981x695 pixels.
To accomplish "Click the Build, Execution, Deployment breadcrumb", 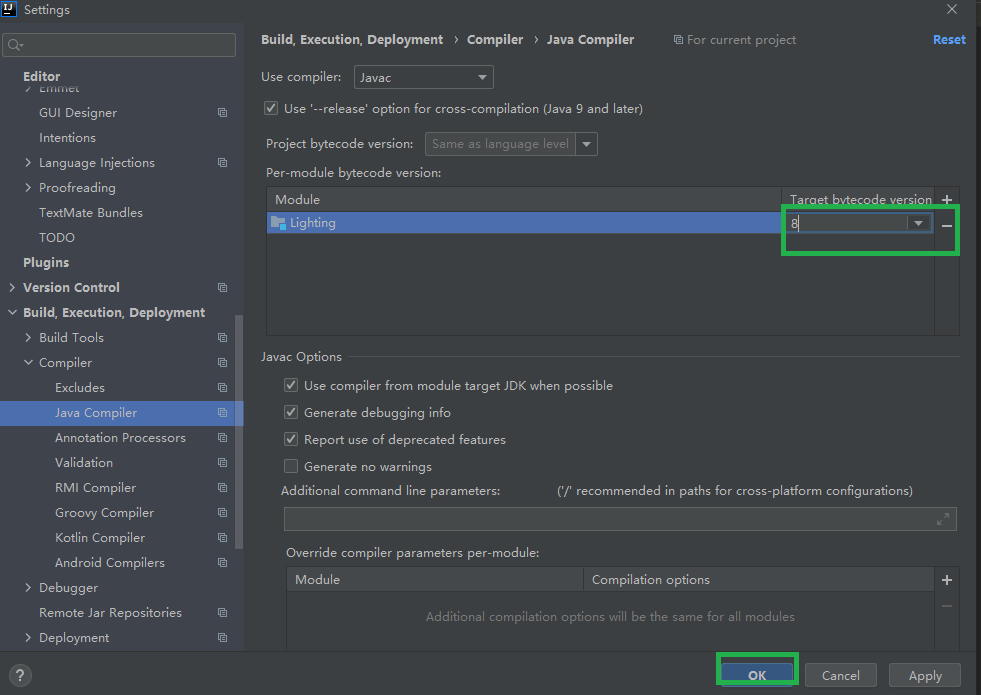I will point(352,39).
